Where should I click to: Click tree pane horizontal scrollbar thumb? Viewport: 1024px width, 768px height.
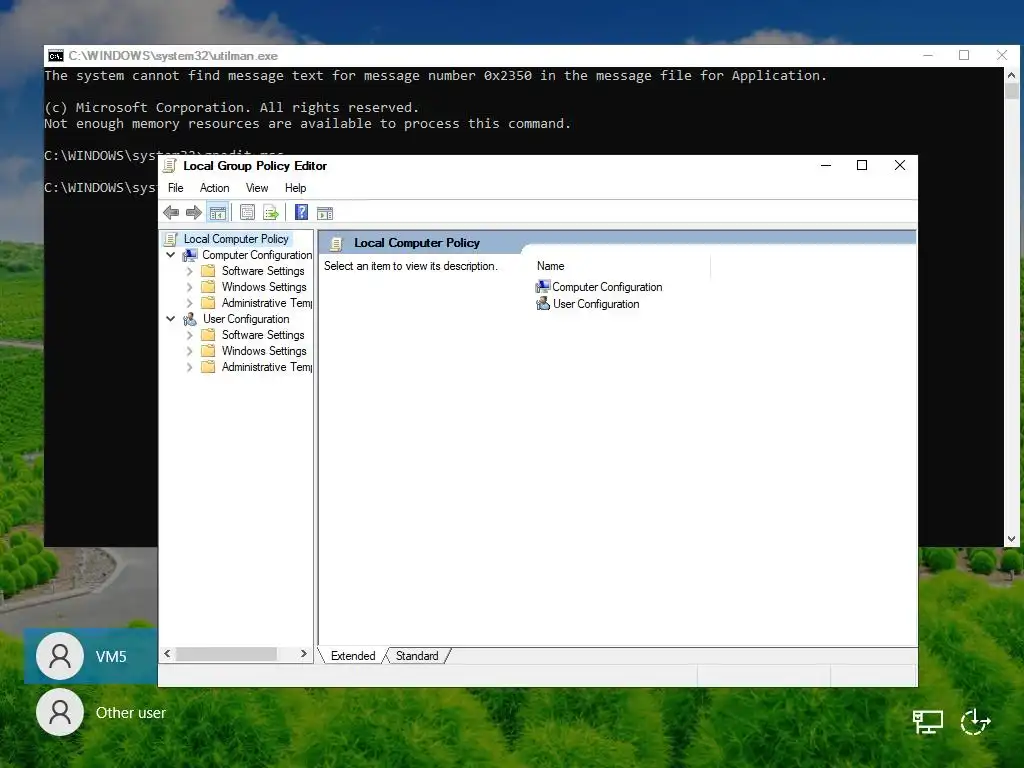click(x=226, y=654)
